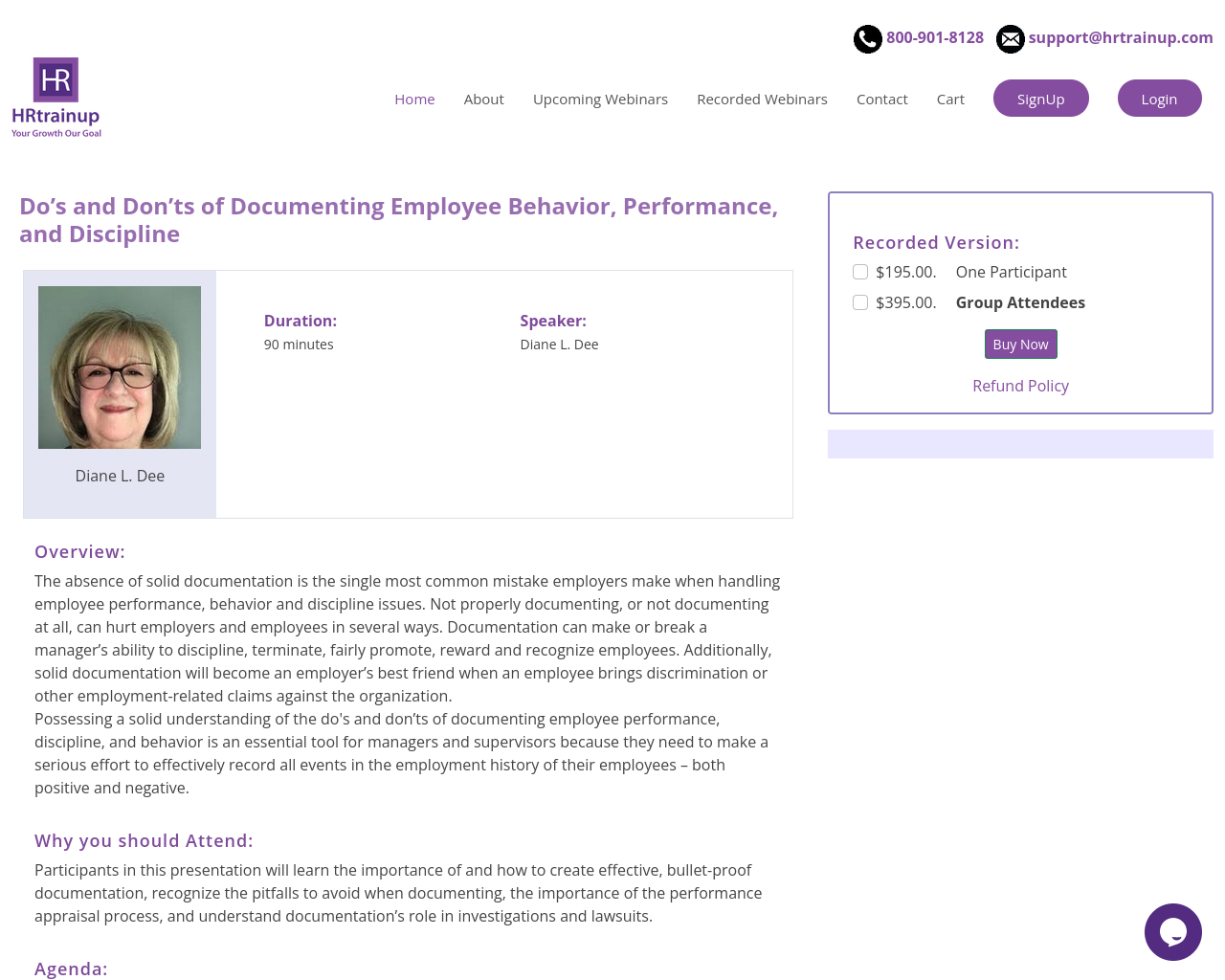The width and height of the screenshot is (1225, 980).
Task: Go to the Home menu item
Action: click(x=414, y=100)
